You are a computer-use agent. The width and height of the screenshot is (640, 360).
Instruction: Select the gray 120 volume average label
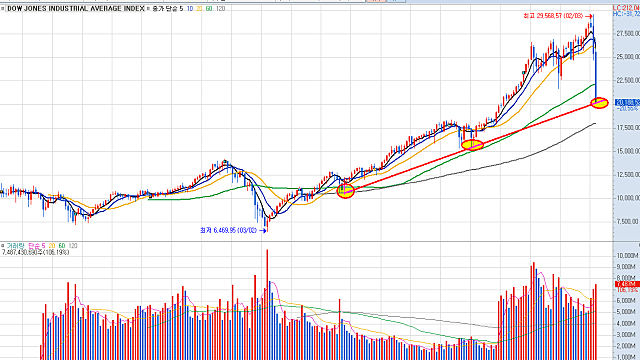coord(73,246)
